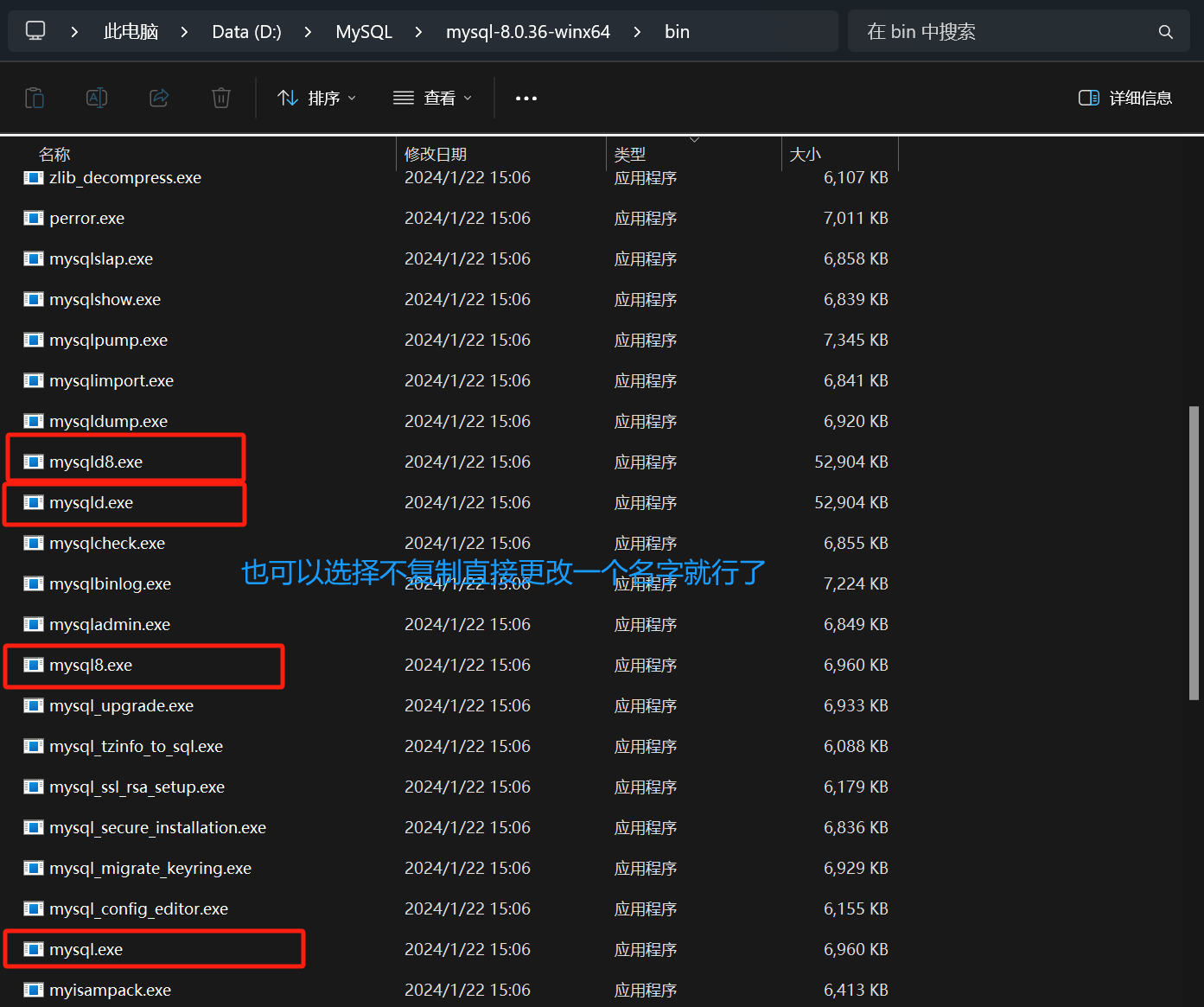Click the mysqldump.exe file icon
The height and width of the screenshot is (1007, 1204).
click(34, 422)
